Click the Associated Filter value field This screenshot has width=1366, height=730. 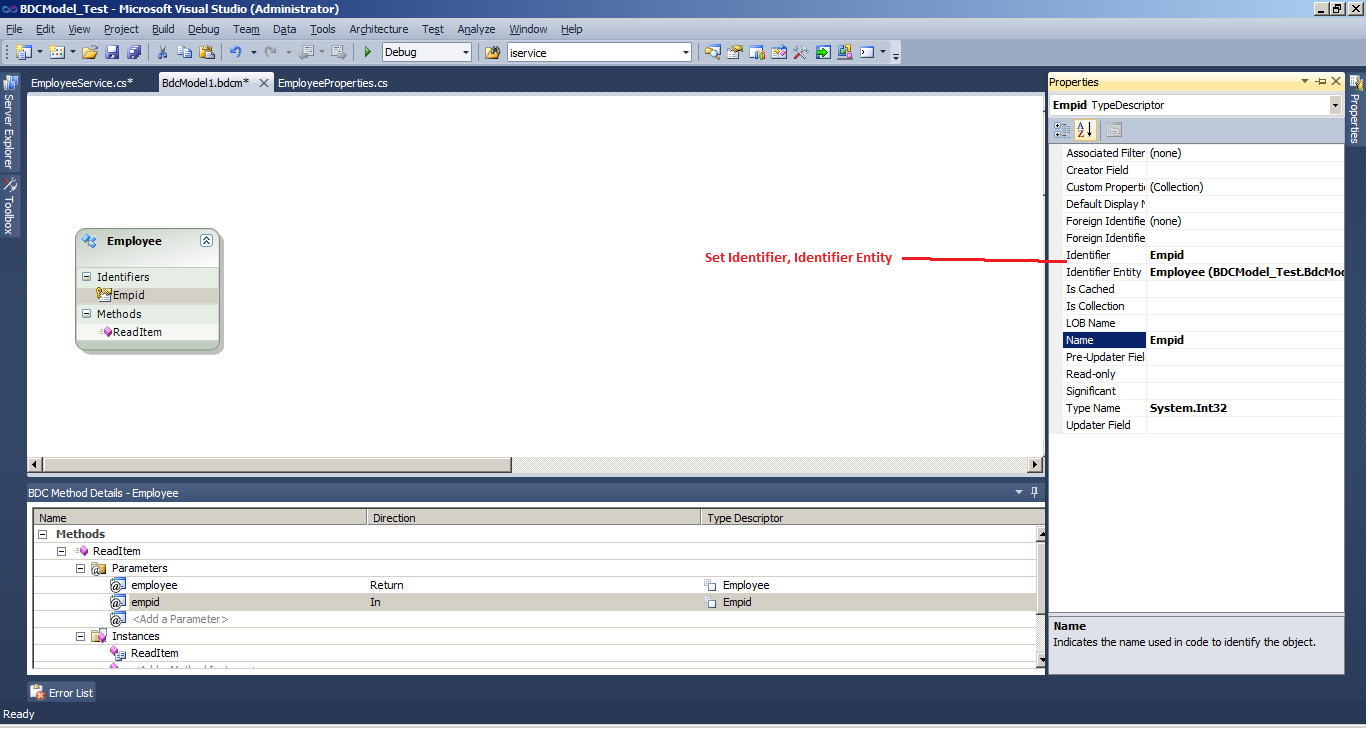1245,153
